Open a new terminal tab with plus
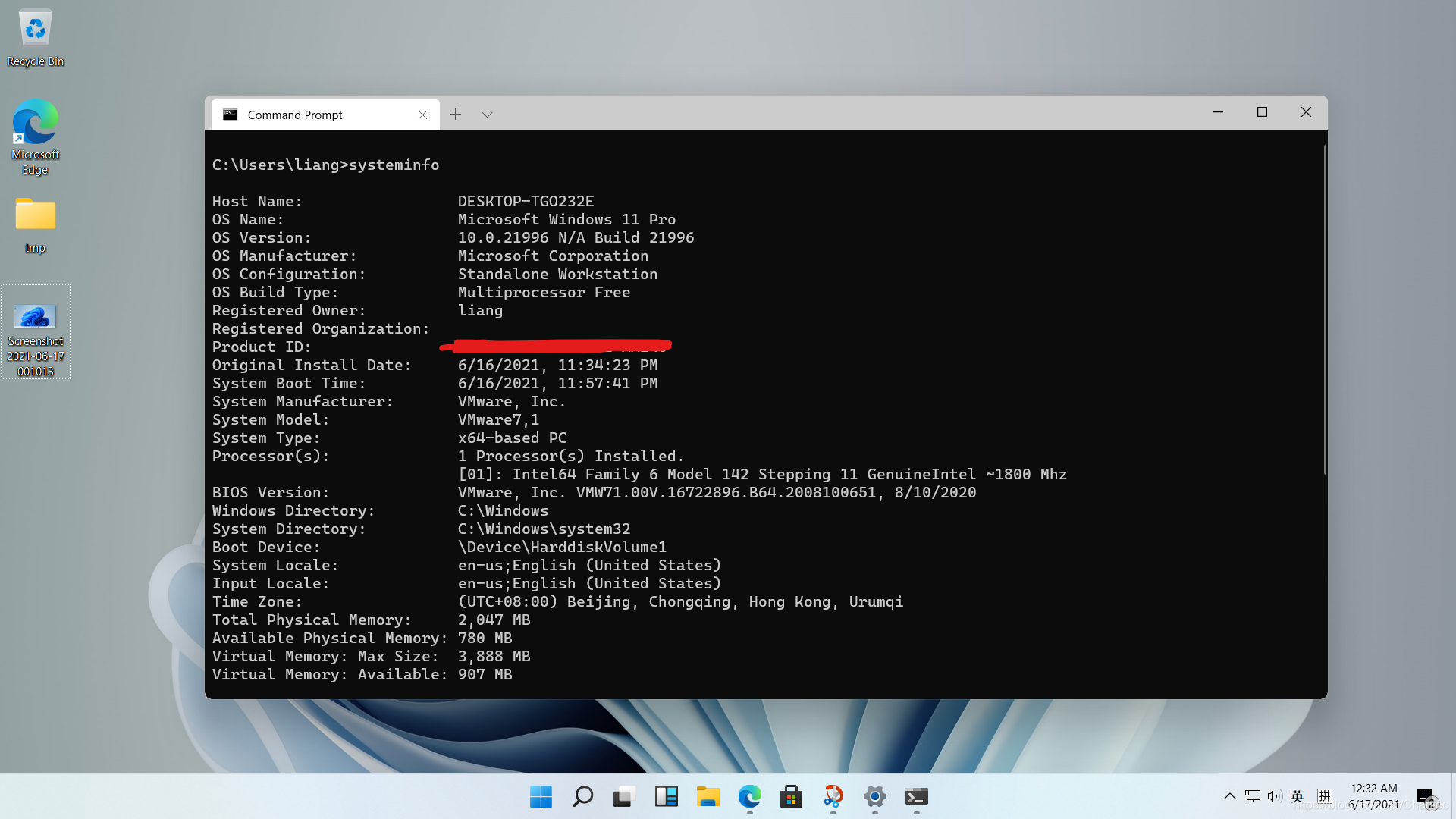1456x819 pixels. click(455, 115)
